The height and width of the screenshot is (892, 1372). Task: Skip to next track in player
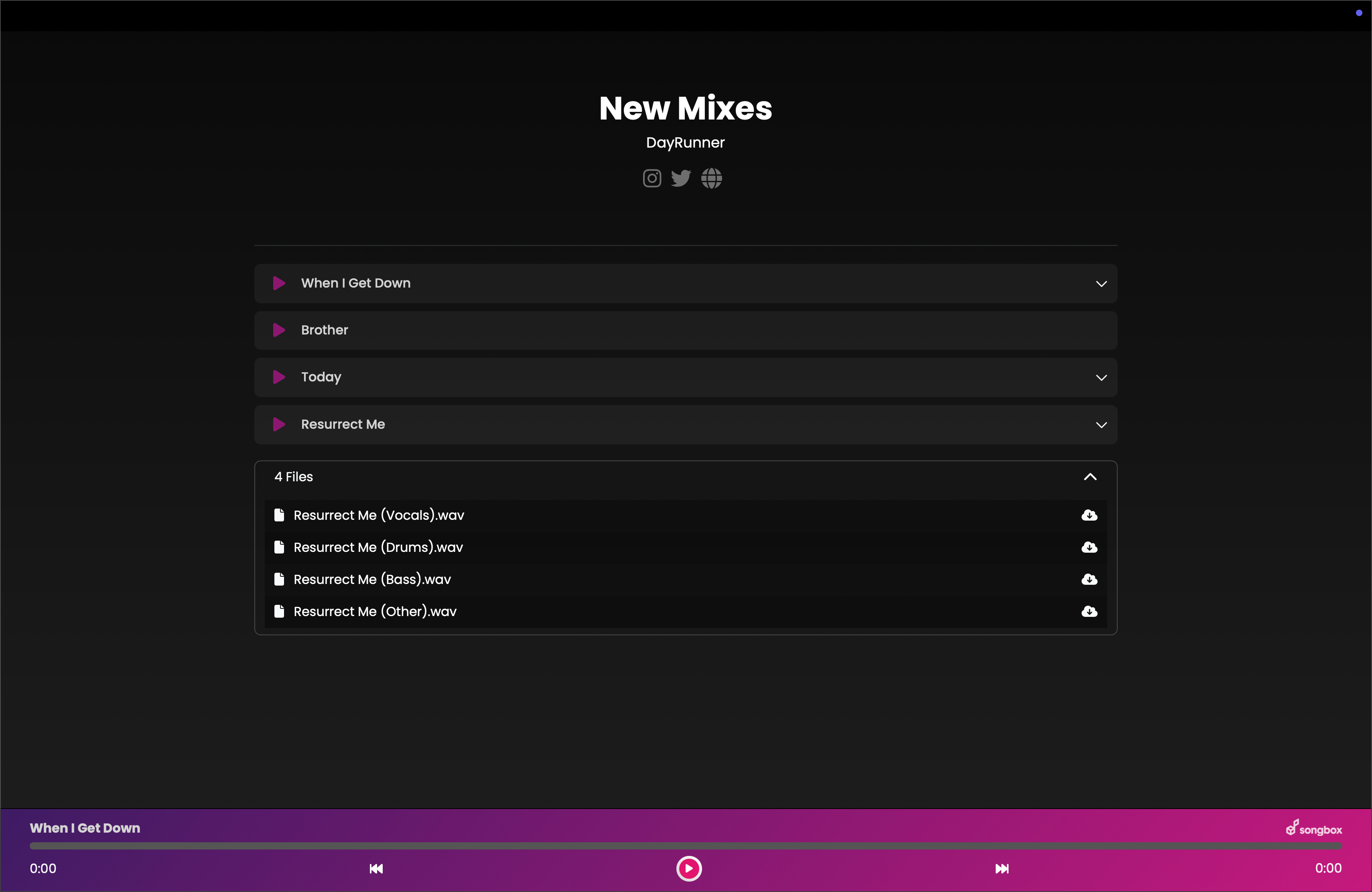(1002, 869)
